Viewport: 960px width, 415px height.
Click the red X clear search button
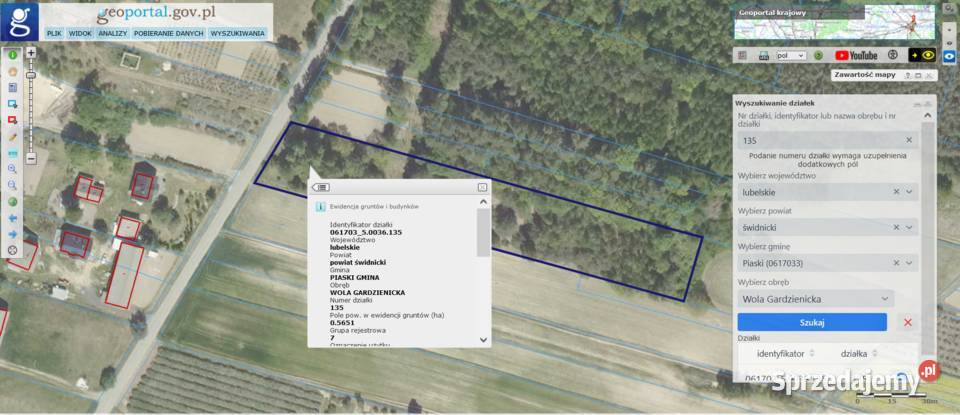tap(908, 322)
